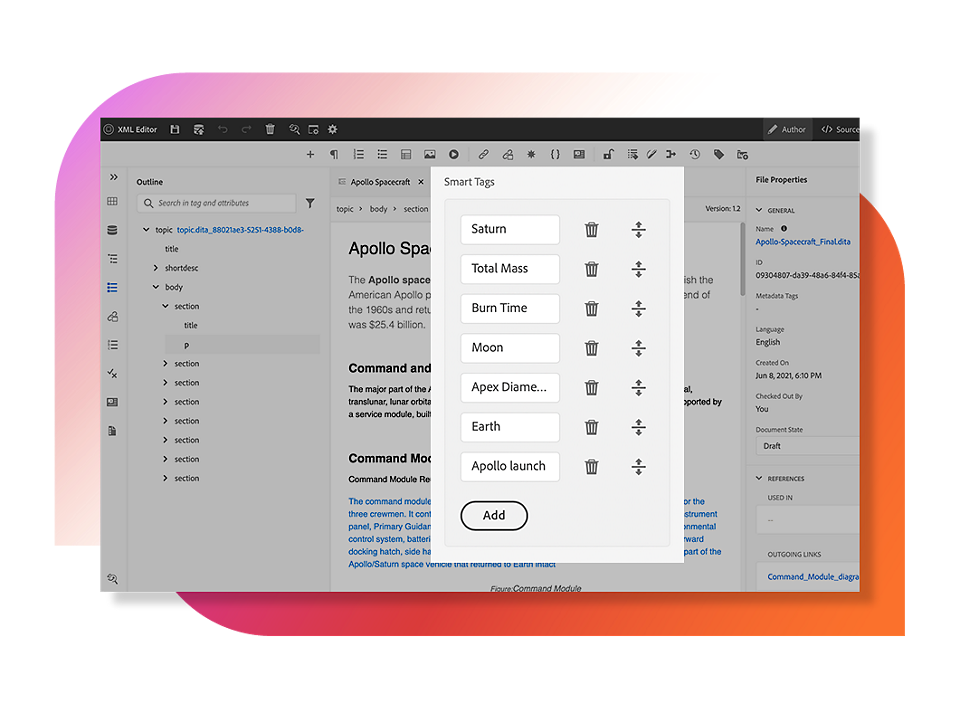Click the Add button in Smart Tags

coord(494,515)
